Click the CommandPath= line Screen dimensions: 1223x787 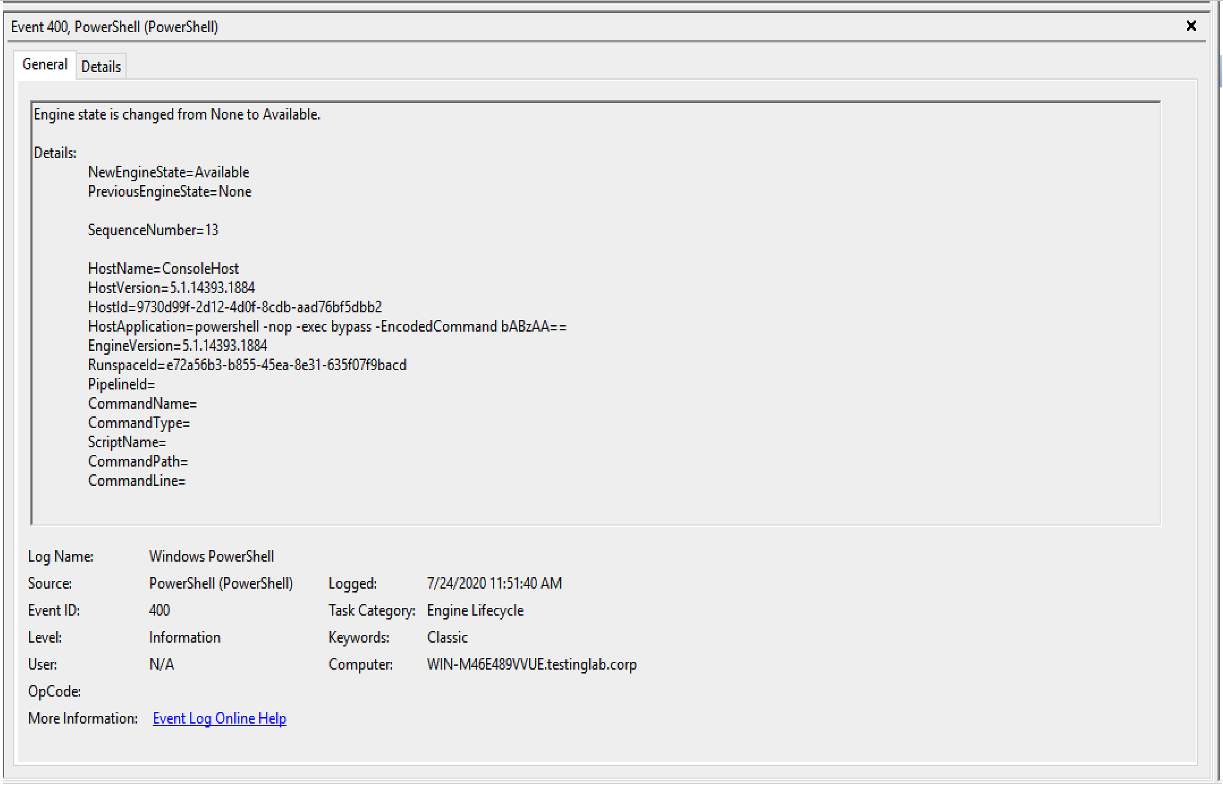pos(138,462)
